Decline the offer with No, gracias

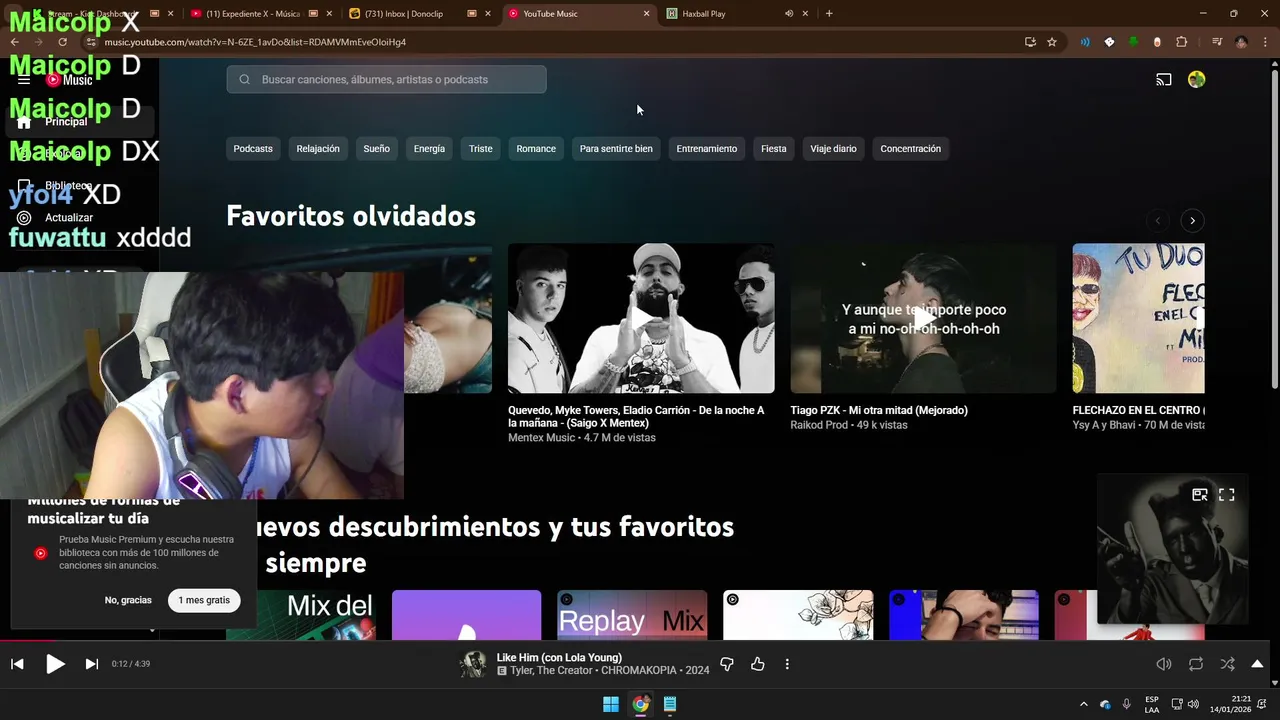point(128,600)
